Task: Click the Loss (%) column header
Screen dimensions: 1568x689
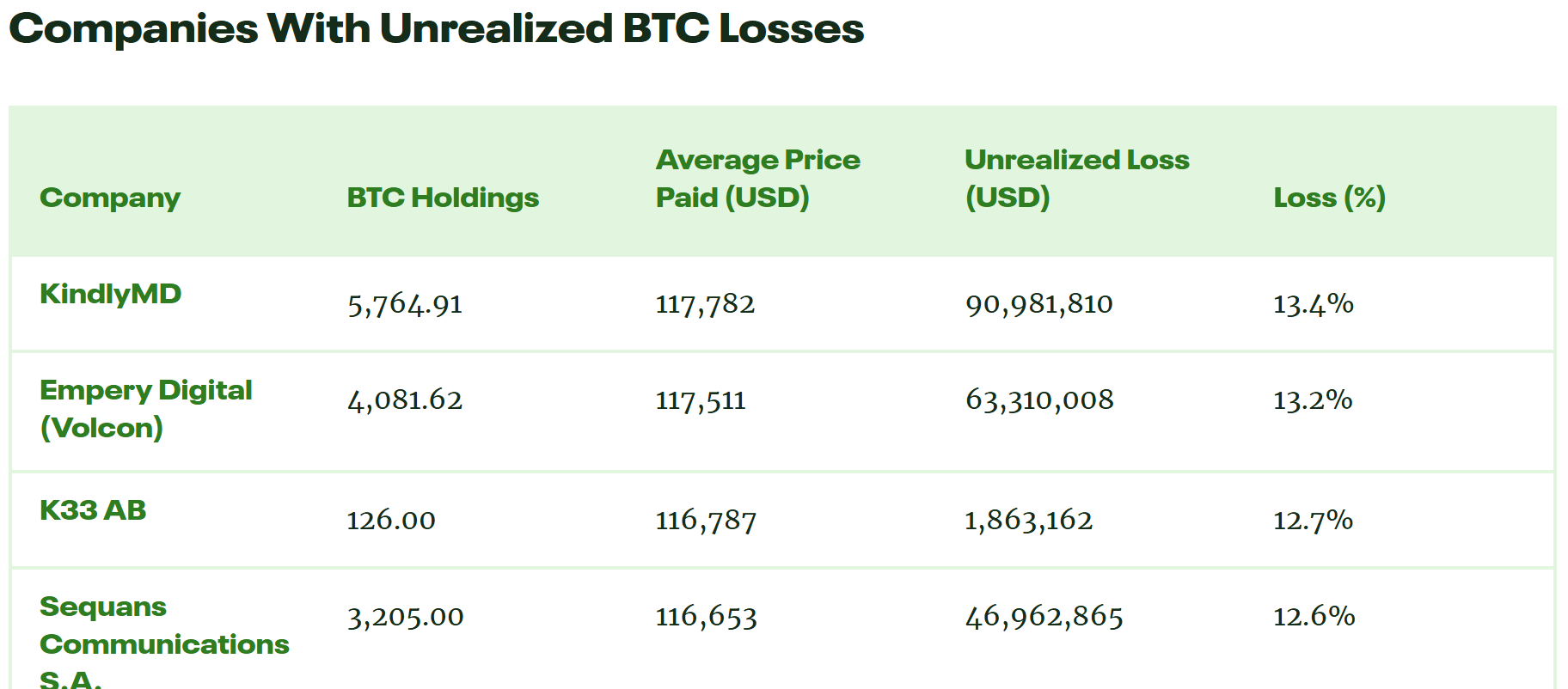Action: click(1329, 198)
